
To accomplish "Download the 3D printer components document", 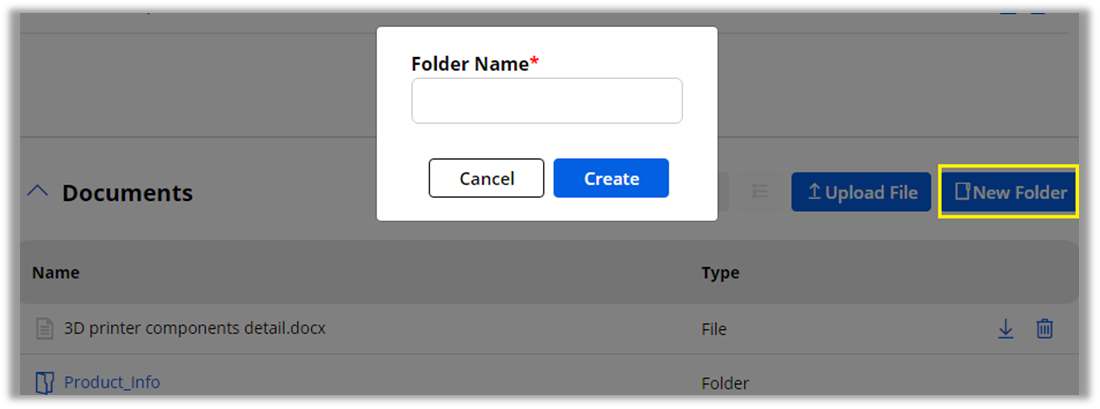I will click(x=1006, y=328).
